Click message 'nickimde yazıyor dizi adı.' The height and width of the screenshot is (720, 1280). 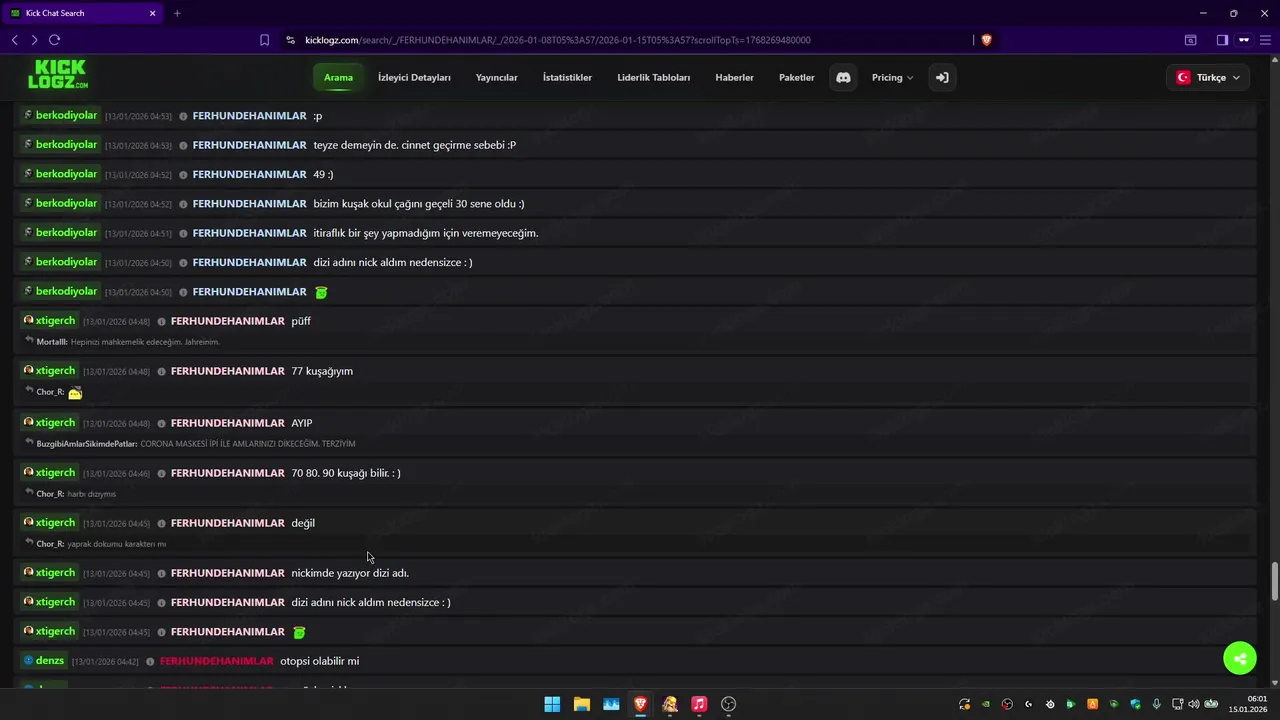(x=350, y=573)
